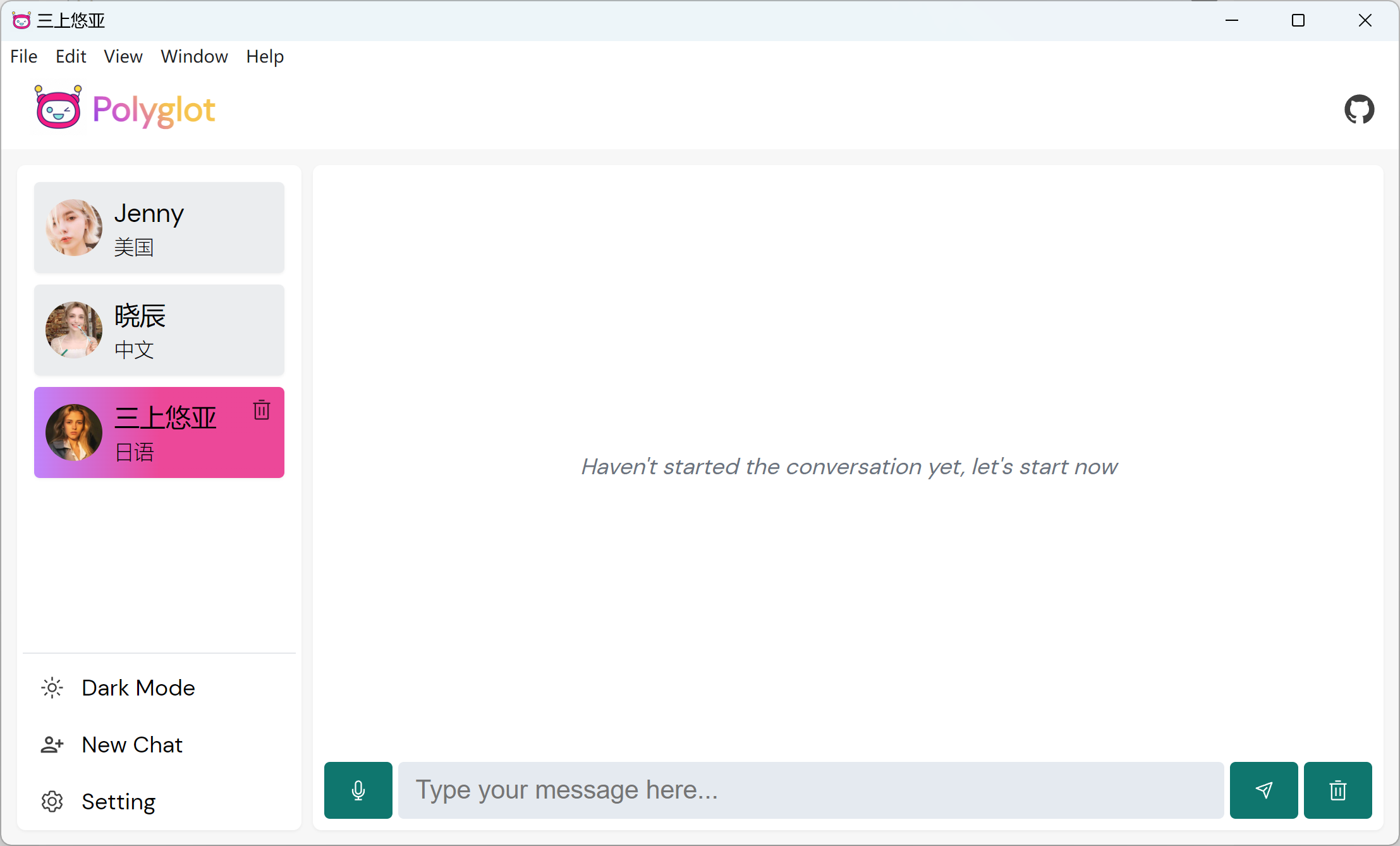Open the View menu
Viewport: 1400px width, 846px height.
[123, 56]
